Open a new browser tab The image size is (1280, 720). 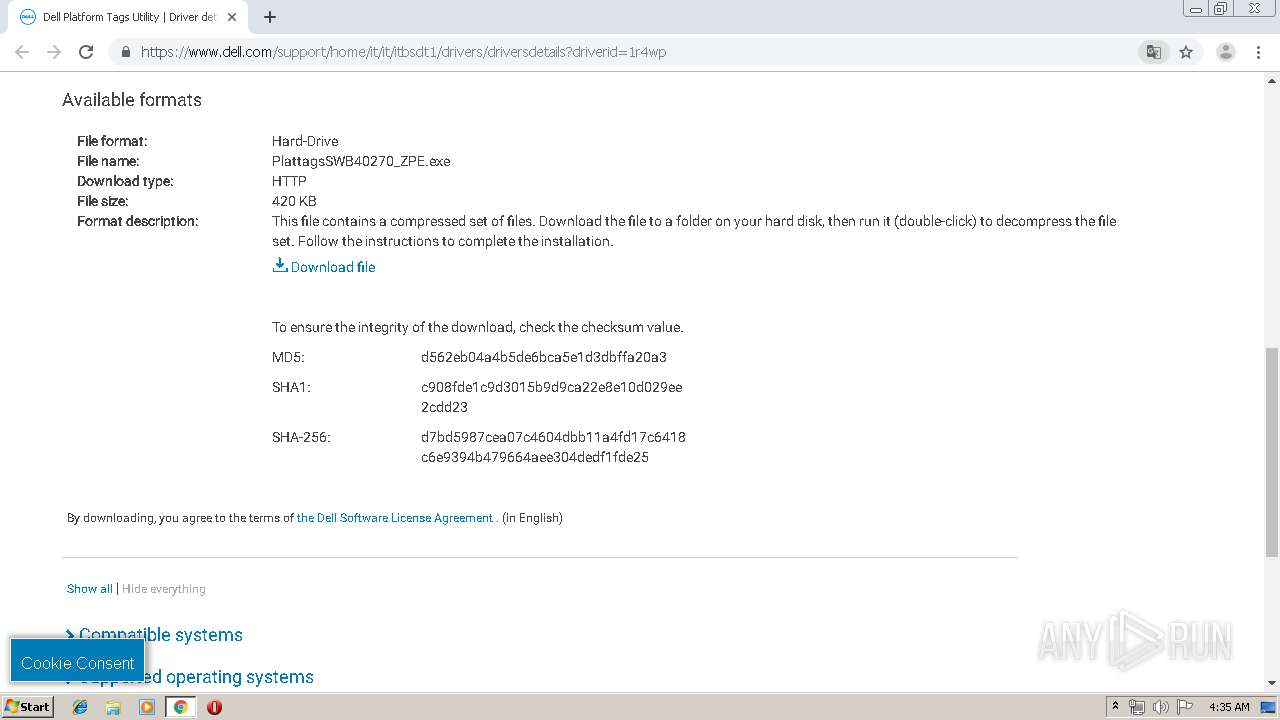(x=270, y=17)
